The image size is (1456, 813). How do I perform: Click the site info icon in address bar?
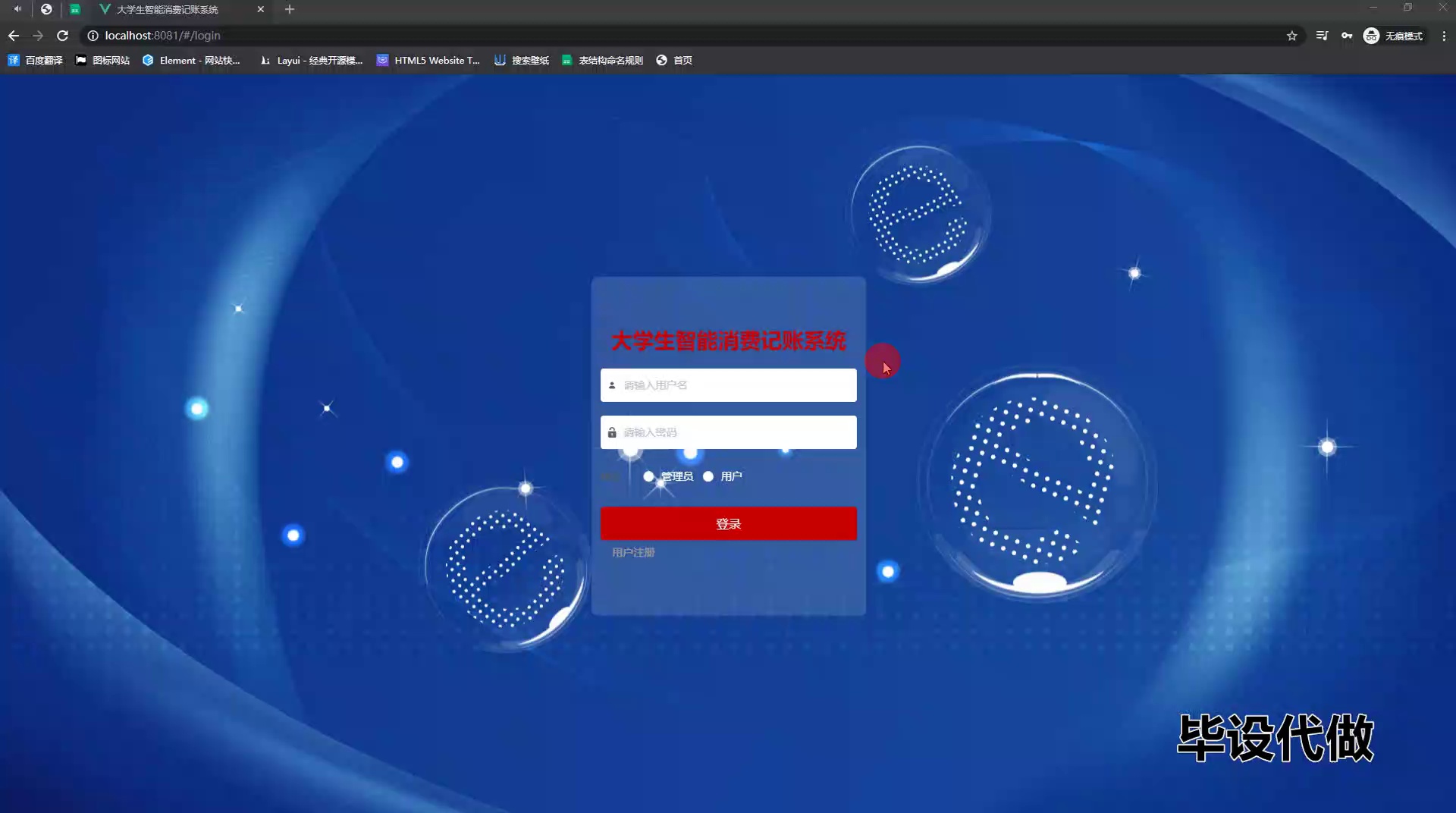click(x=93, y=36)
